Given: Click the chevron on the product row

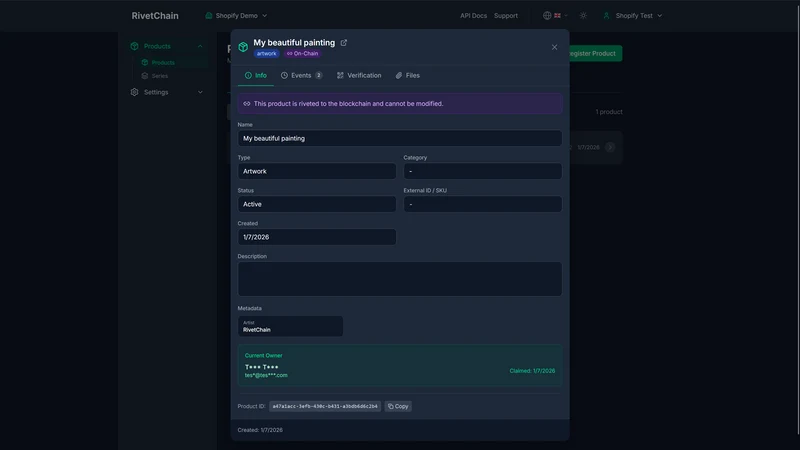Looking at the screenshot, I should (x=610, y=147).
